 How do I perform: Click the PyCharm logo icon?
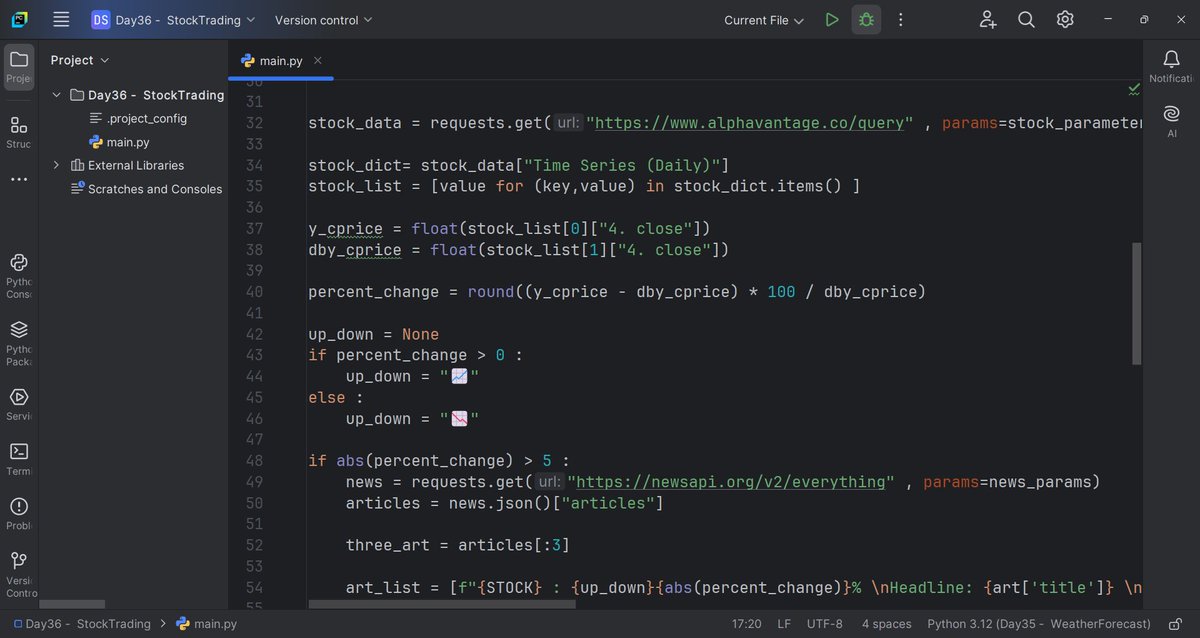(x=20, y=19)
